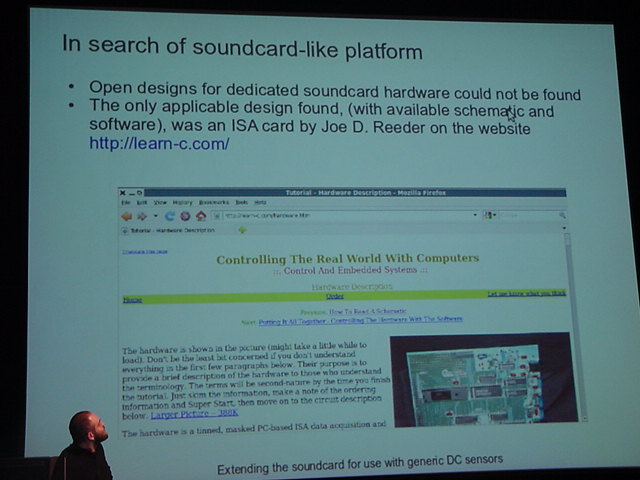The width and height of the screenshot is (640, 480).
Task: Open the Bookmarks menu
Action: coord(213,202)
